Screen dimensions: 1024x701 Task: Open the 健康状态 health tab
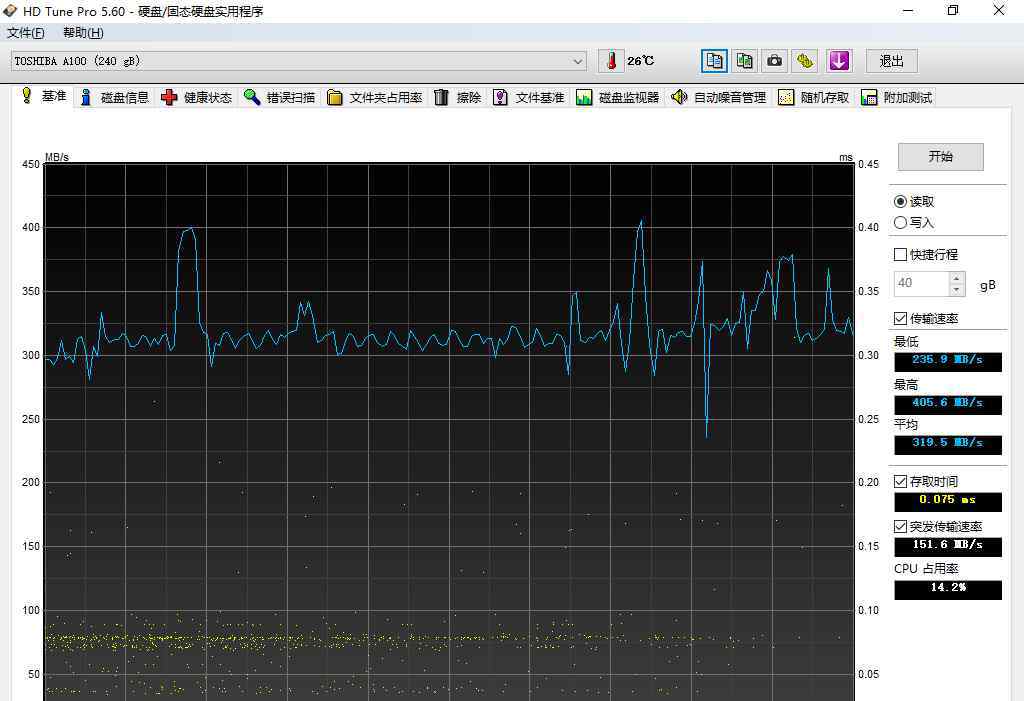[197, 98]
